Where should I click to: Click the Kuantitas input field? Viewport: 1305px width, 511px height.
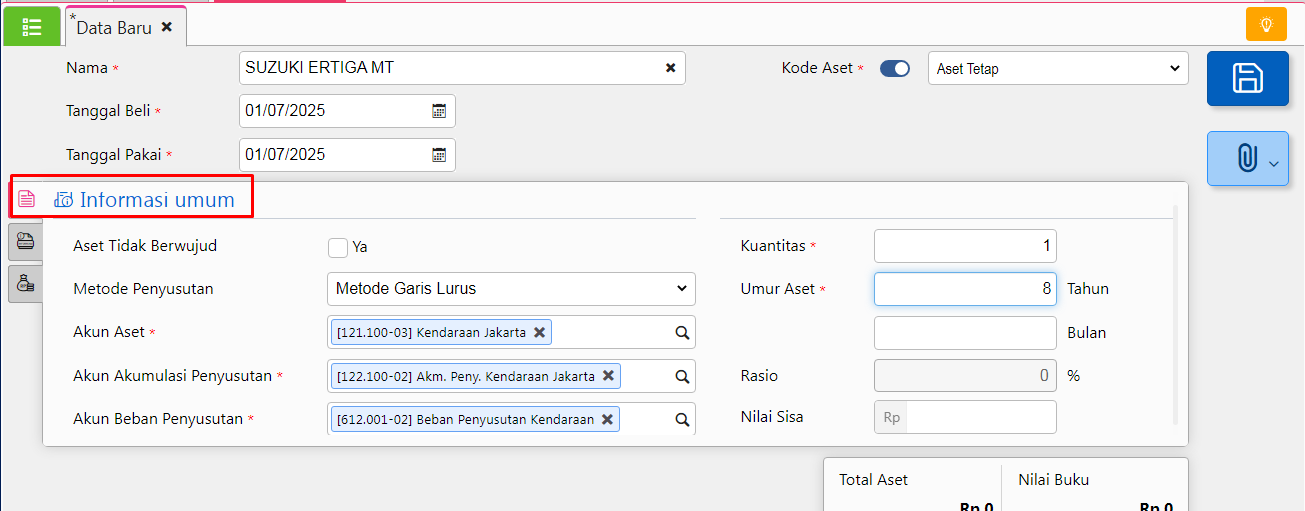point(964,246)
